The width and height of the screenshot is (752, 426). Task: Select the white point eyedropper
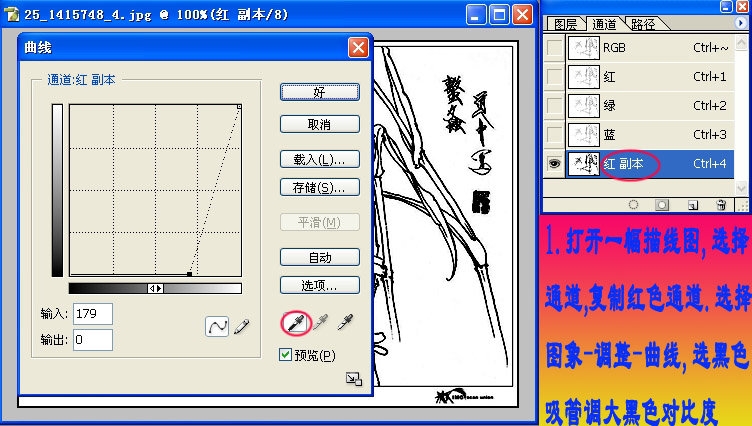(345, 323)
